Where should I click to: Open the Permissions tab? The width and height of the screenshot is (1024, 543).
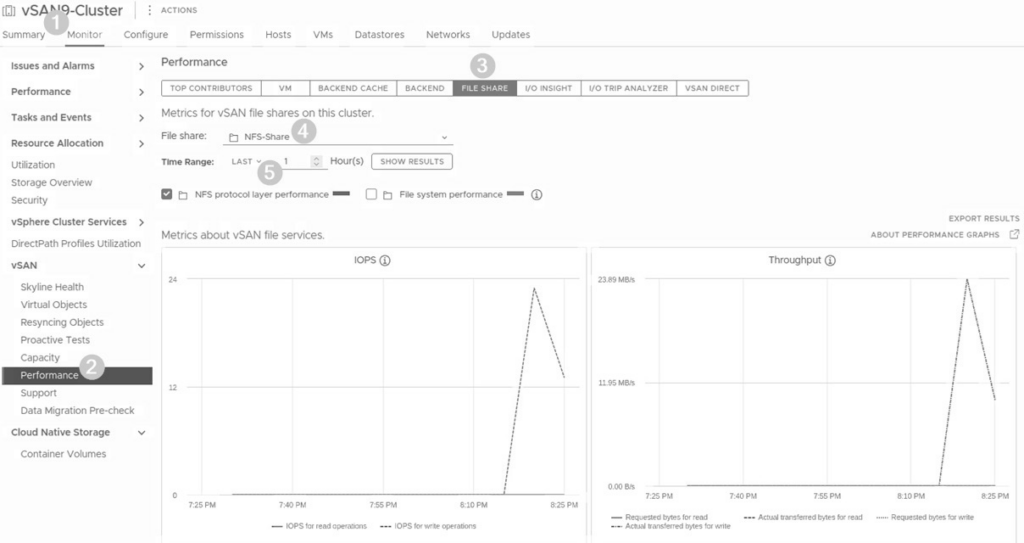(217, 35)
